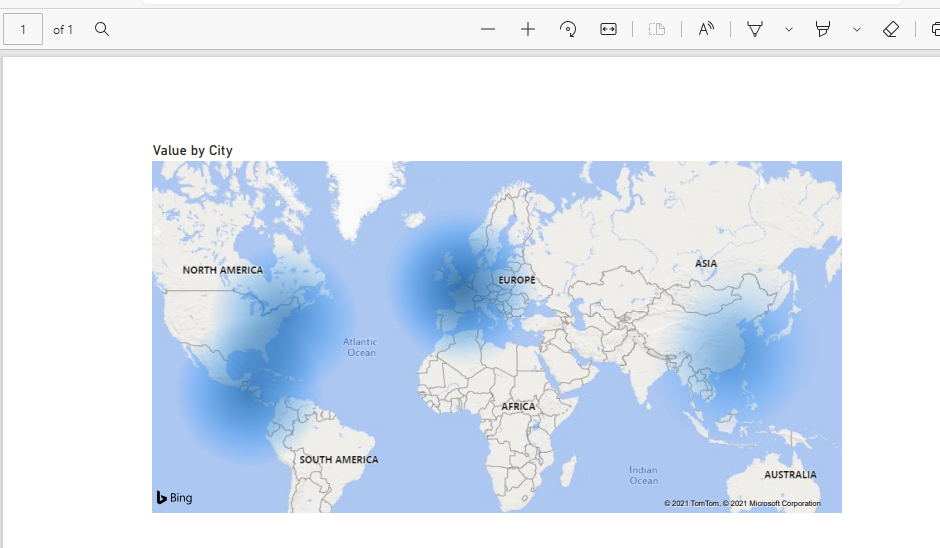
Task: Click the Indian Ocean label
Action: (x=643, y=475)
